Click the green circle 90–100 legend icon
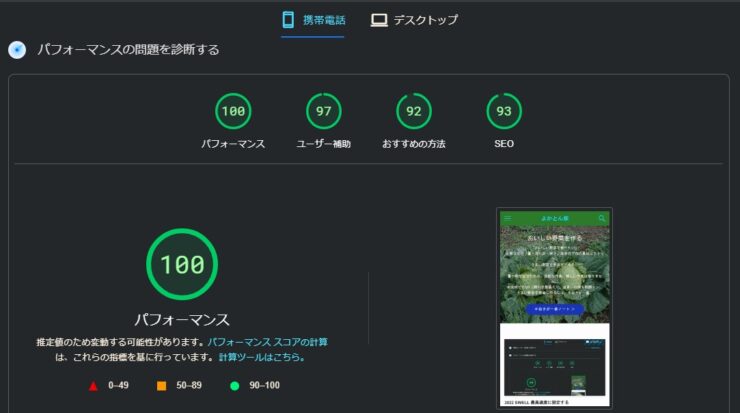This screenshot has width=740, height=413. coord(234,385)
